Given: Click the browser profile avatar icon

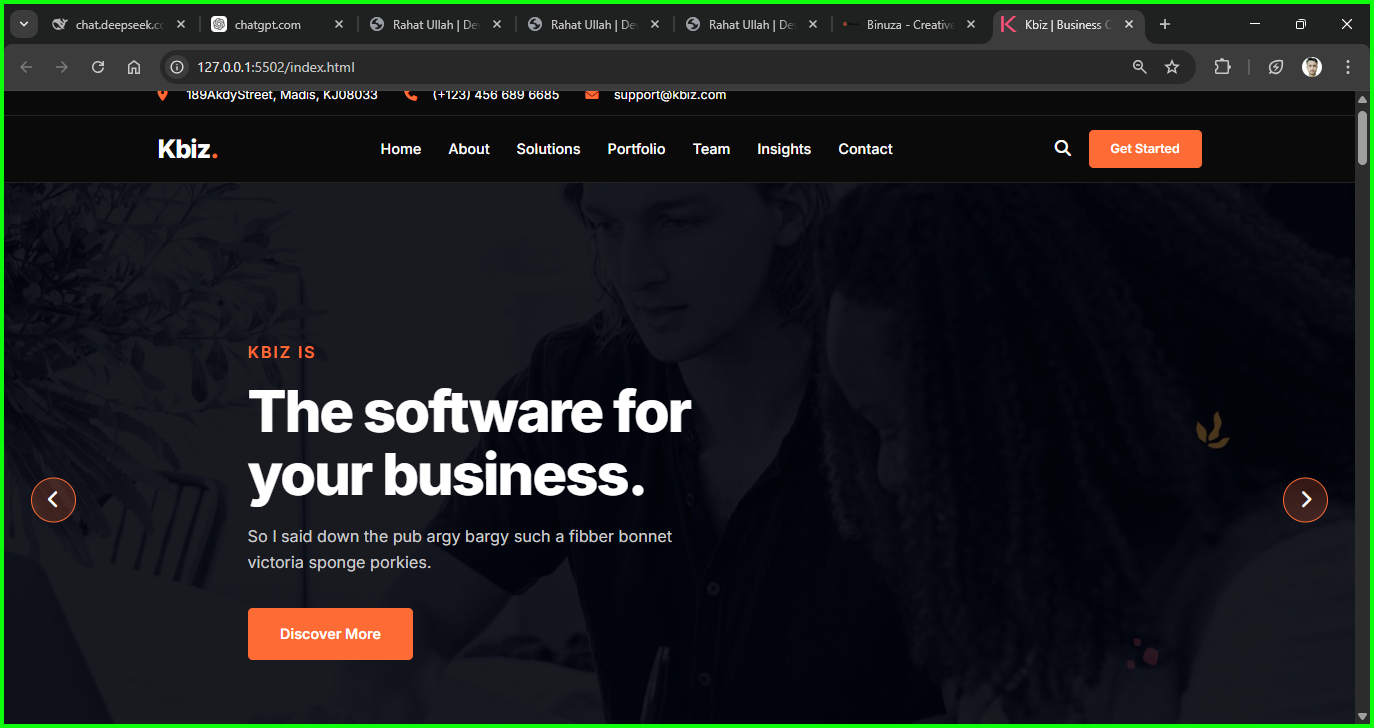Looking at the screenshot, I should 1311,67.
